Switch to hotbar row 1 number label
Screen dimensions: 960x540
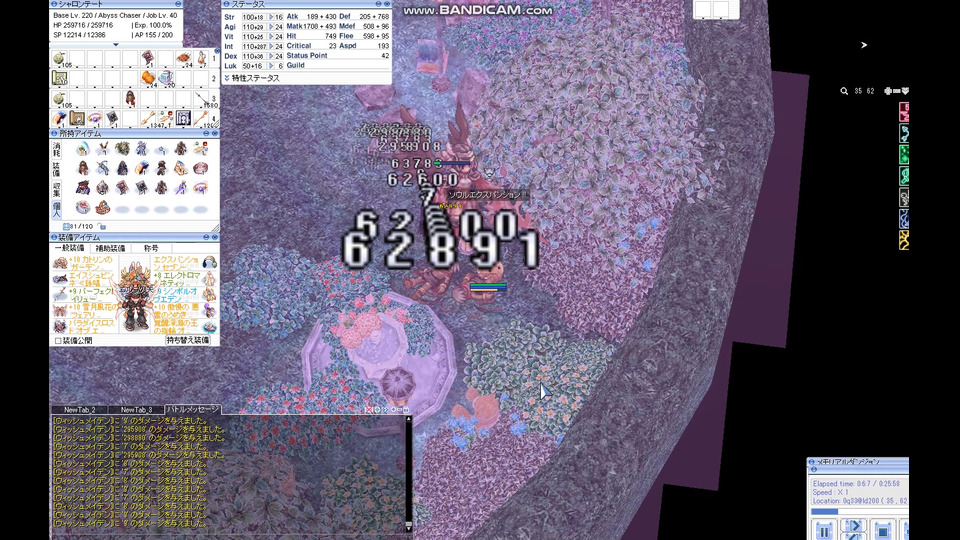pyautogui.click(x=214, y=59)
